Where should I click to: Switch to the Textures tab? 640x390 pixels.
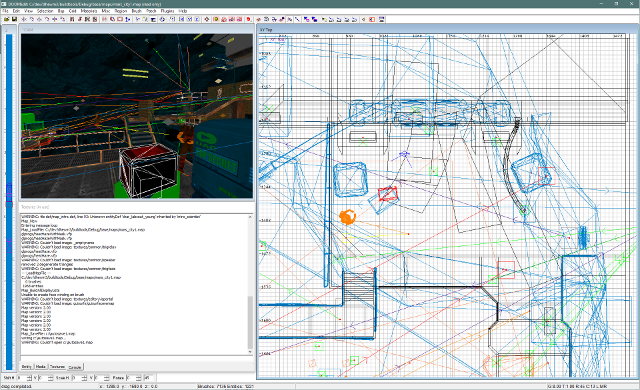(x=57, y=367)
